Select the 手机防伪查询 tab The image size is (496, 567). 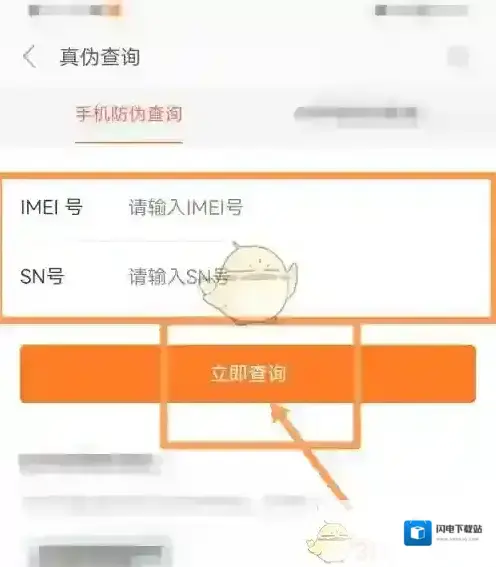click(129, 114)
